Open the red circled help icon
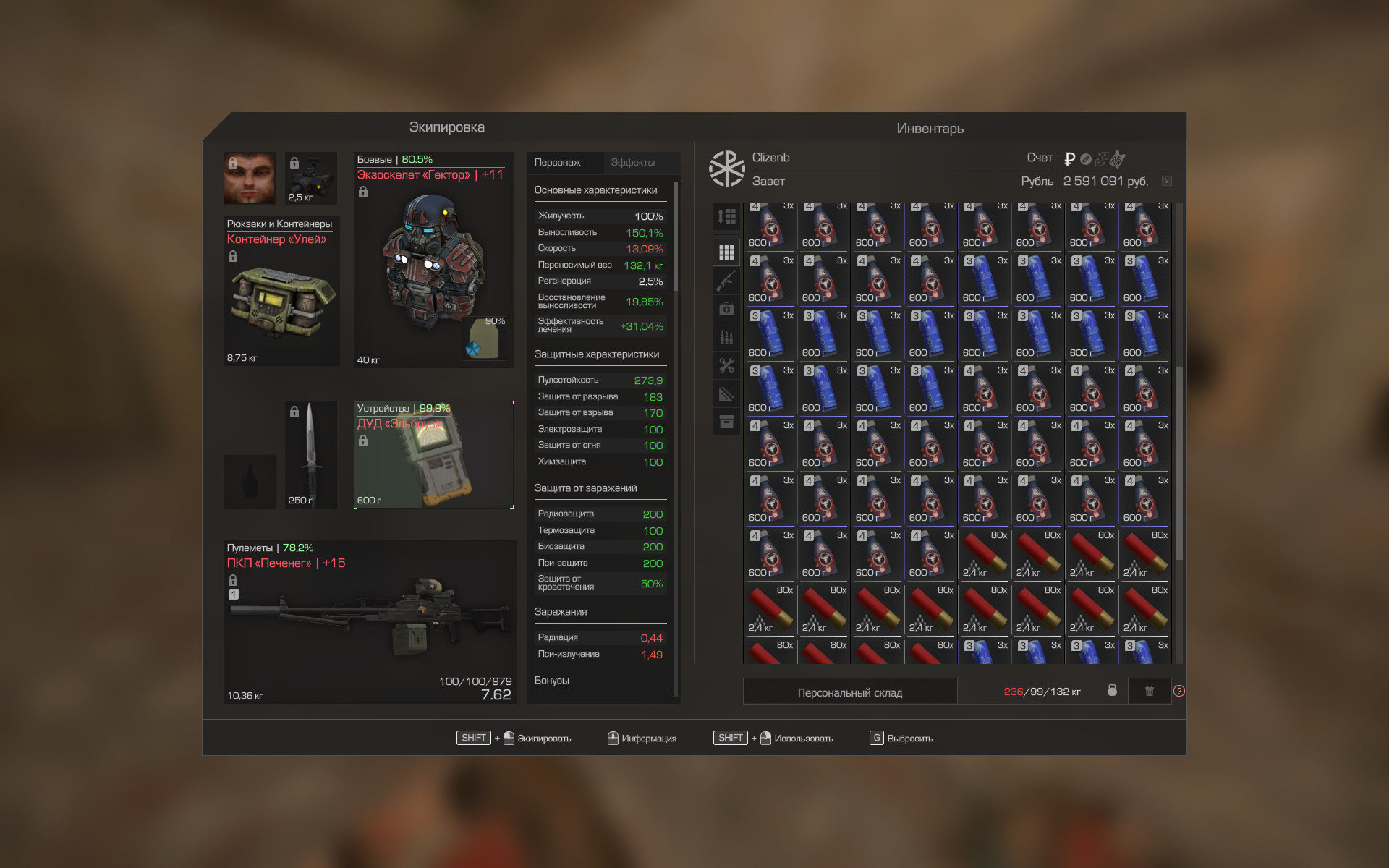Screen dimensions: 1389x868 [x=1179, y=691]
